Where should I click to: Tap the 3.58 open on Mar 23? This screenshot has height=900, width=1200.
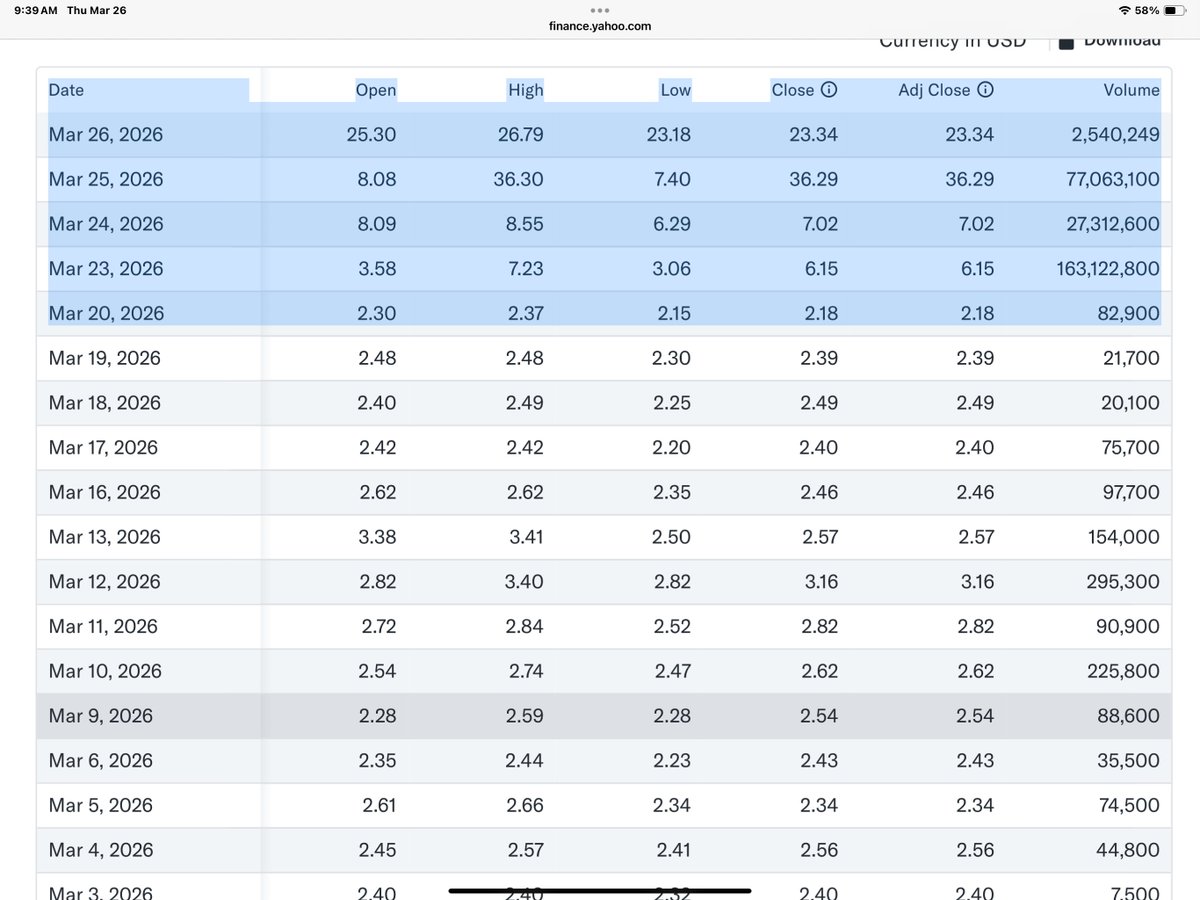[378, 268]
